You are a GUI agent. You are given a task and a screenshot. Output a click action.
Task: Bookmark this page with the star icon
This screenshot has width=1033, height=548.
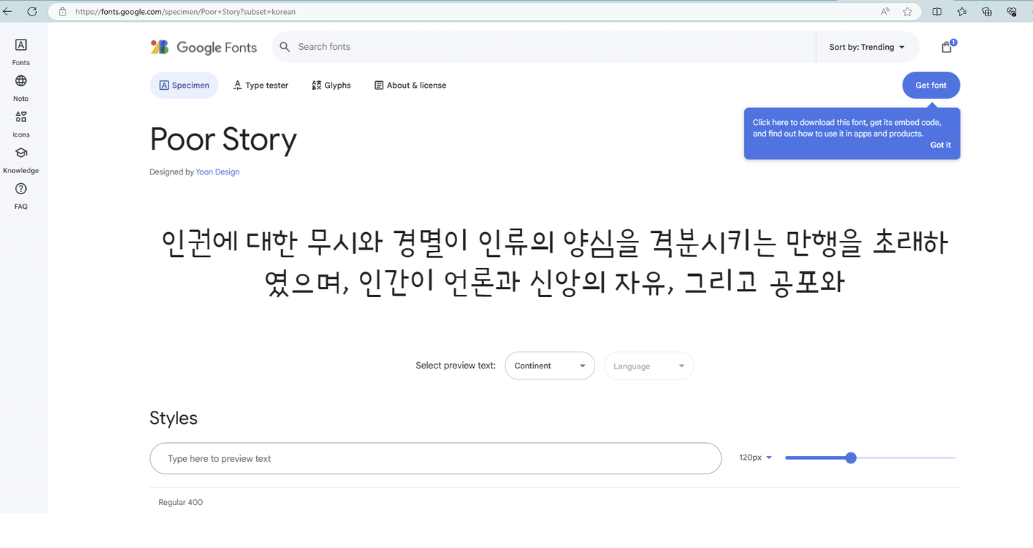pos(907,11)
